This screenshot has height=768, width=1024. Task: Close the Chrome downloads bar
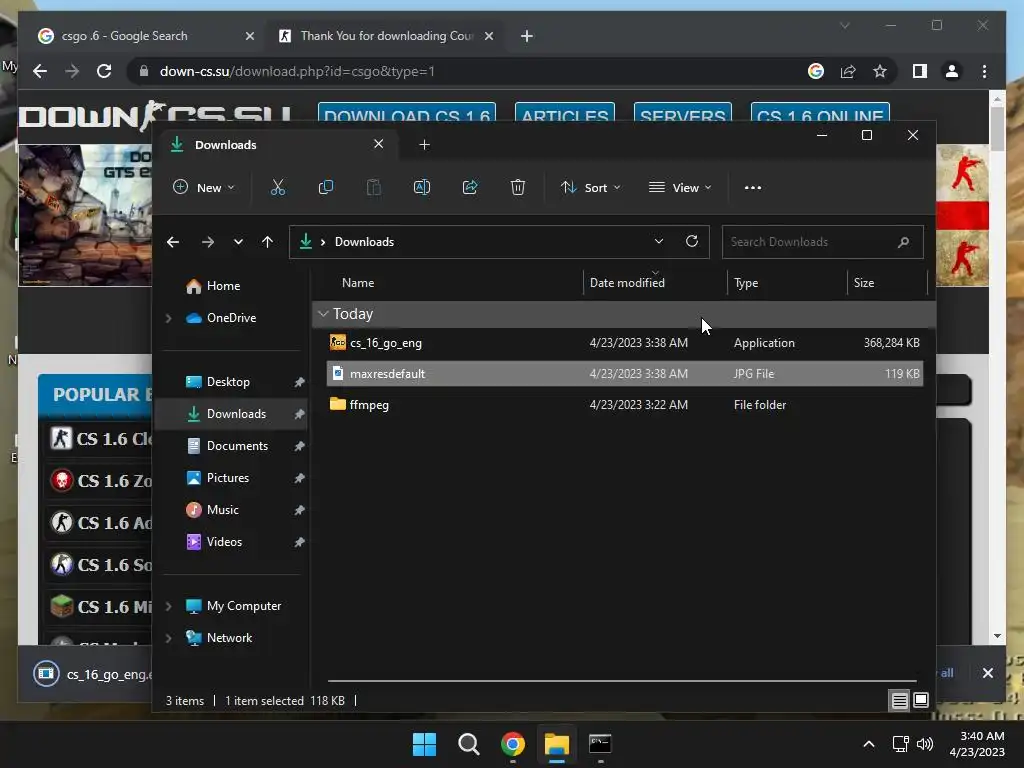pyautogui.click(x=987, y=673)
